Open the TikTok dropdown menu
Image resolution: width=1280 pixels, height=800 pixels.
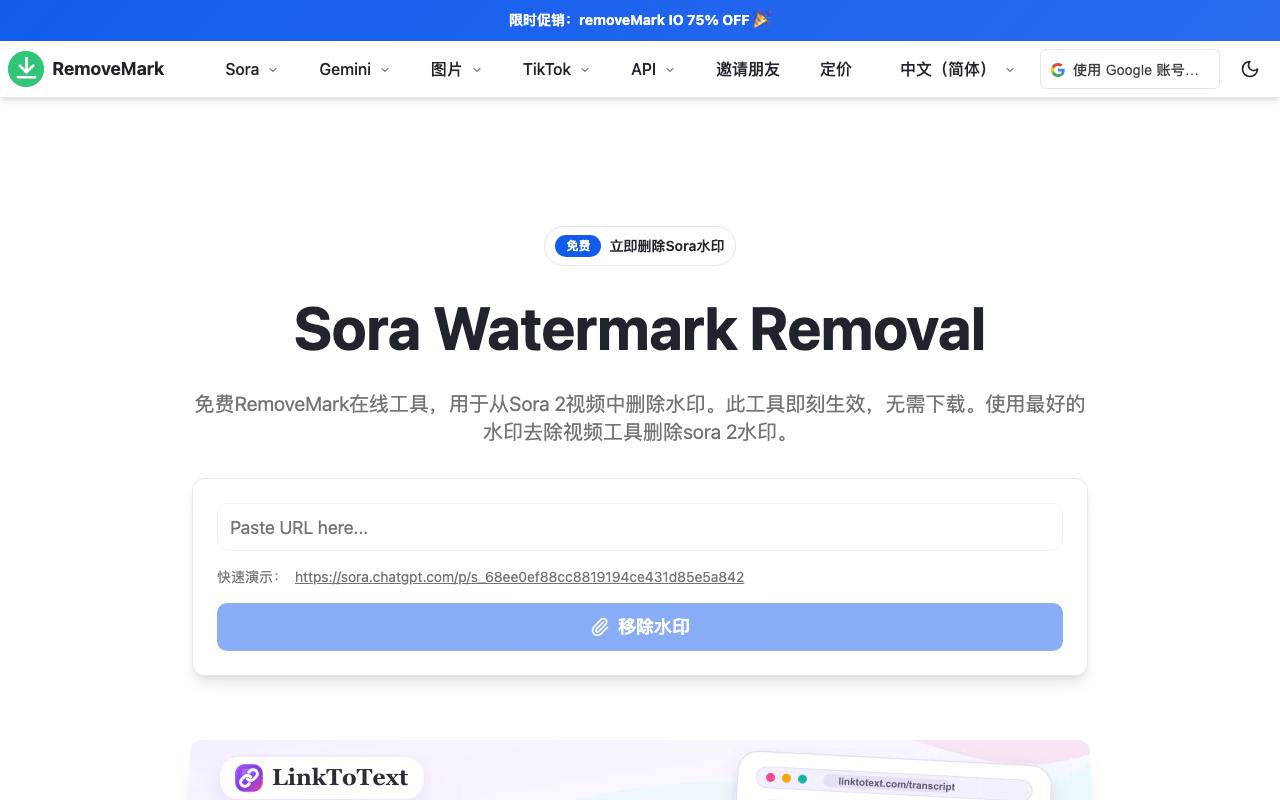click(556, 69)
